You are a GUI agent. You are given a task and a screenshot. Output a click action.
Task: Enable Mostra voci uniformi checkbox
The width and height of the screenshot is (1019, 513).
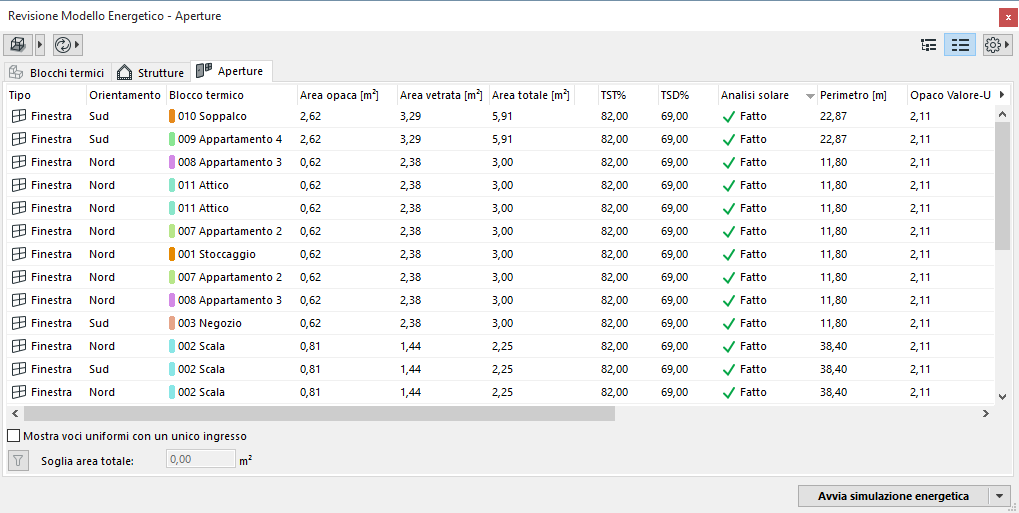14,436
